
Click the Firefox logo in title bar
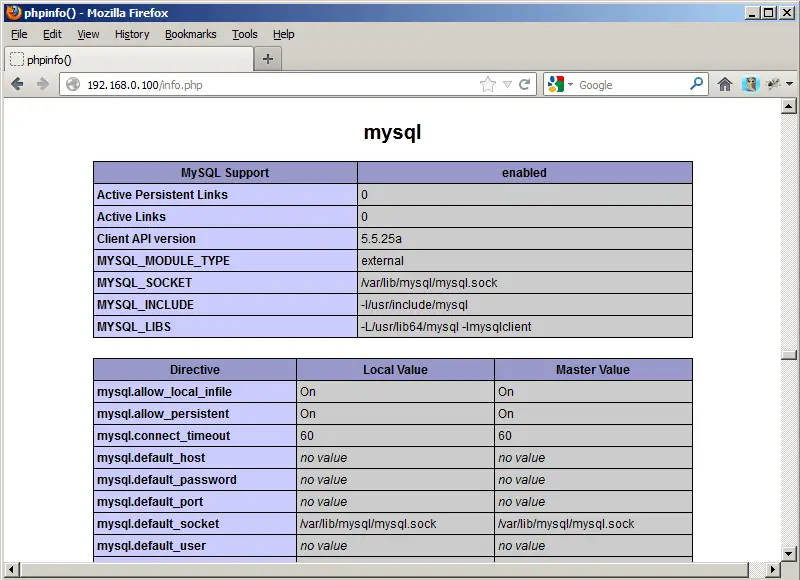tap(14, 12)
